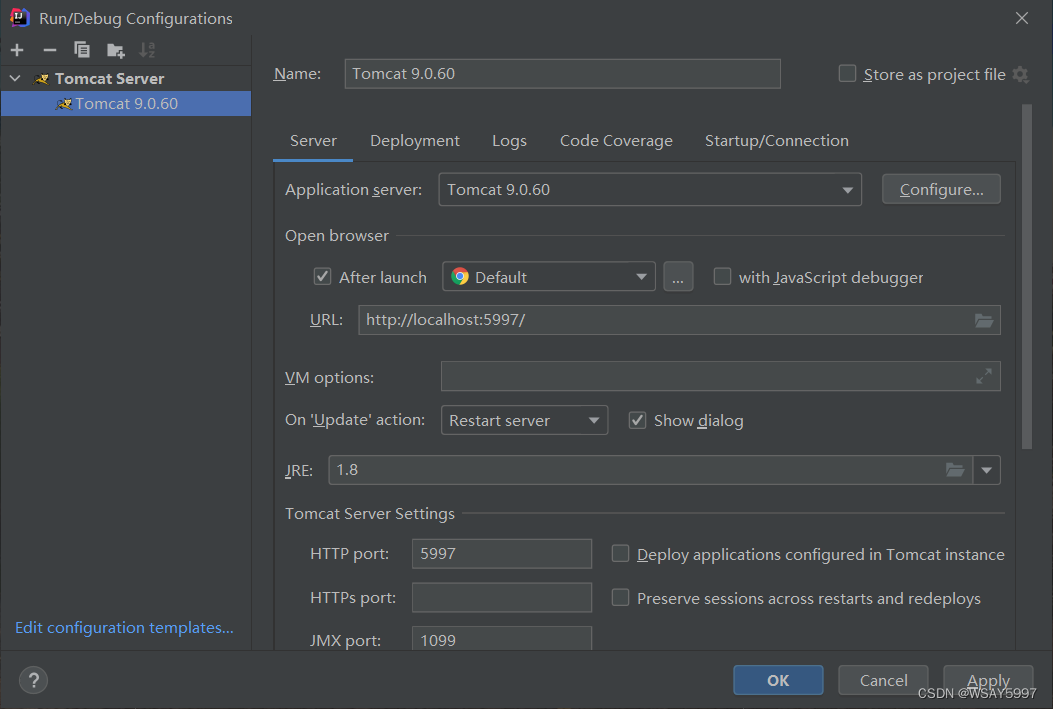
Task: Select Tomcat 9.0.60 in configuration tree
Action: tap(126, 103)
